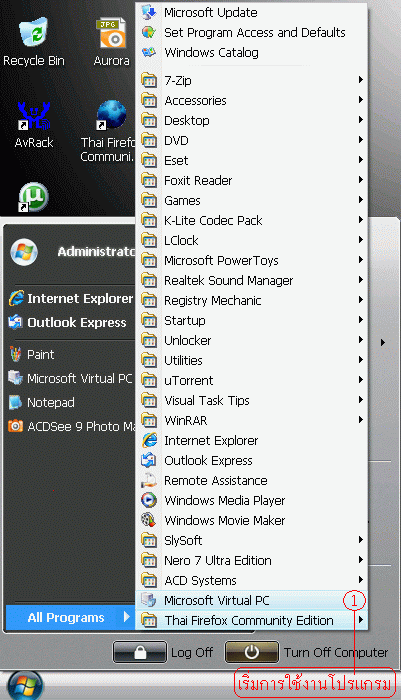Click the Internet Explorer icon in pinned list
This screenshot has height=700, width=401.
(x=16, y=298)
